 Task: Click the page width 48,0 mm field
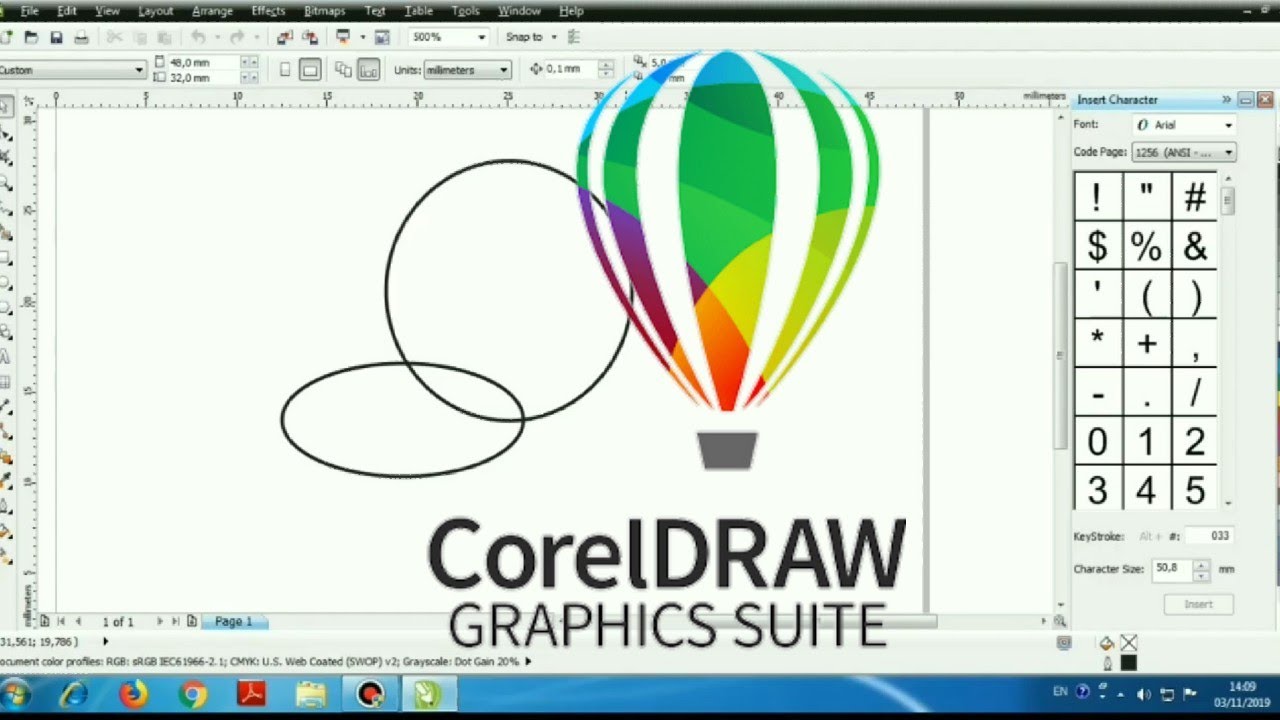click(202, 62)
